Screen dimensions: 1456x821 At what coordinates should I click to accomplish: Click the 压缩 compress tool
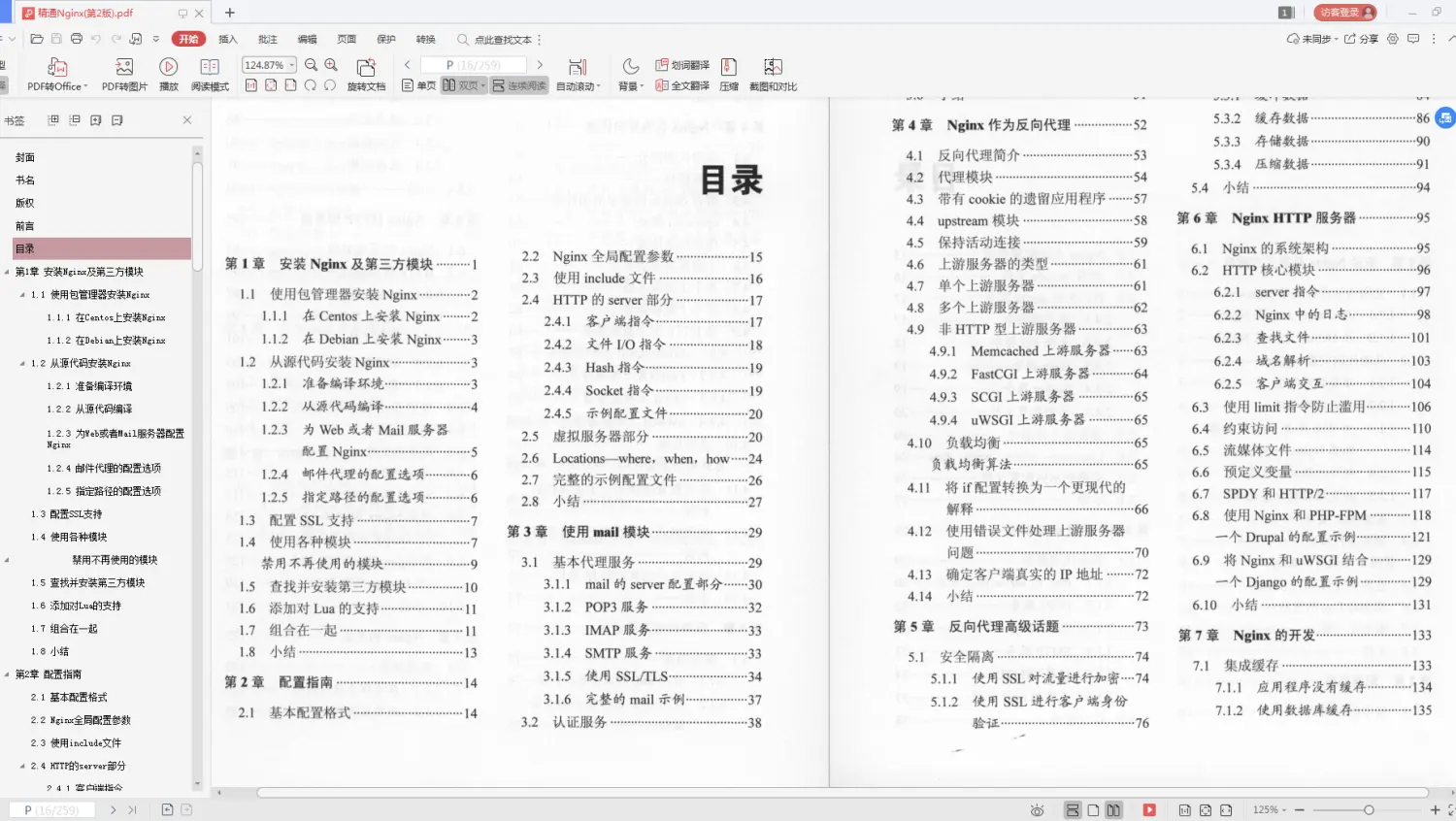pyautogui.click(x=729, y=74)
